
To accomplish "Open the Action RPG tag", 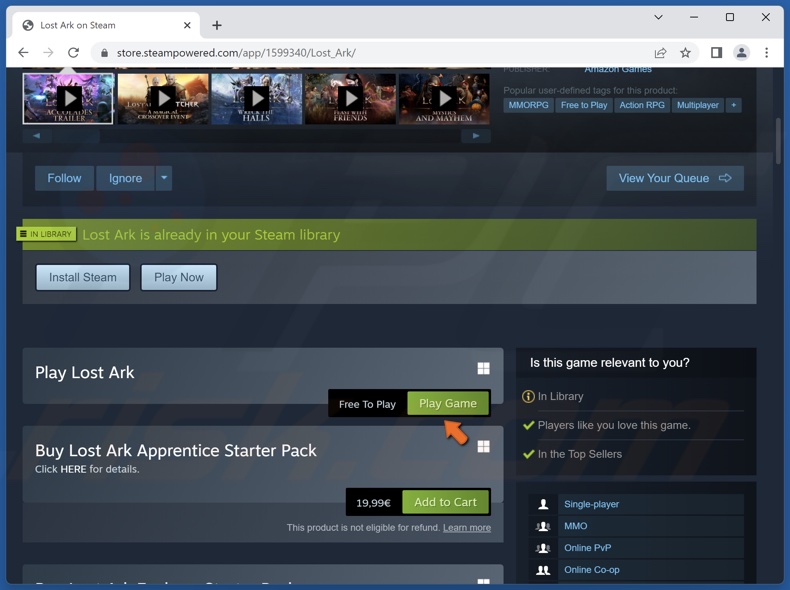I will click(x=642, y=105).
